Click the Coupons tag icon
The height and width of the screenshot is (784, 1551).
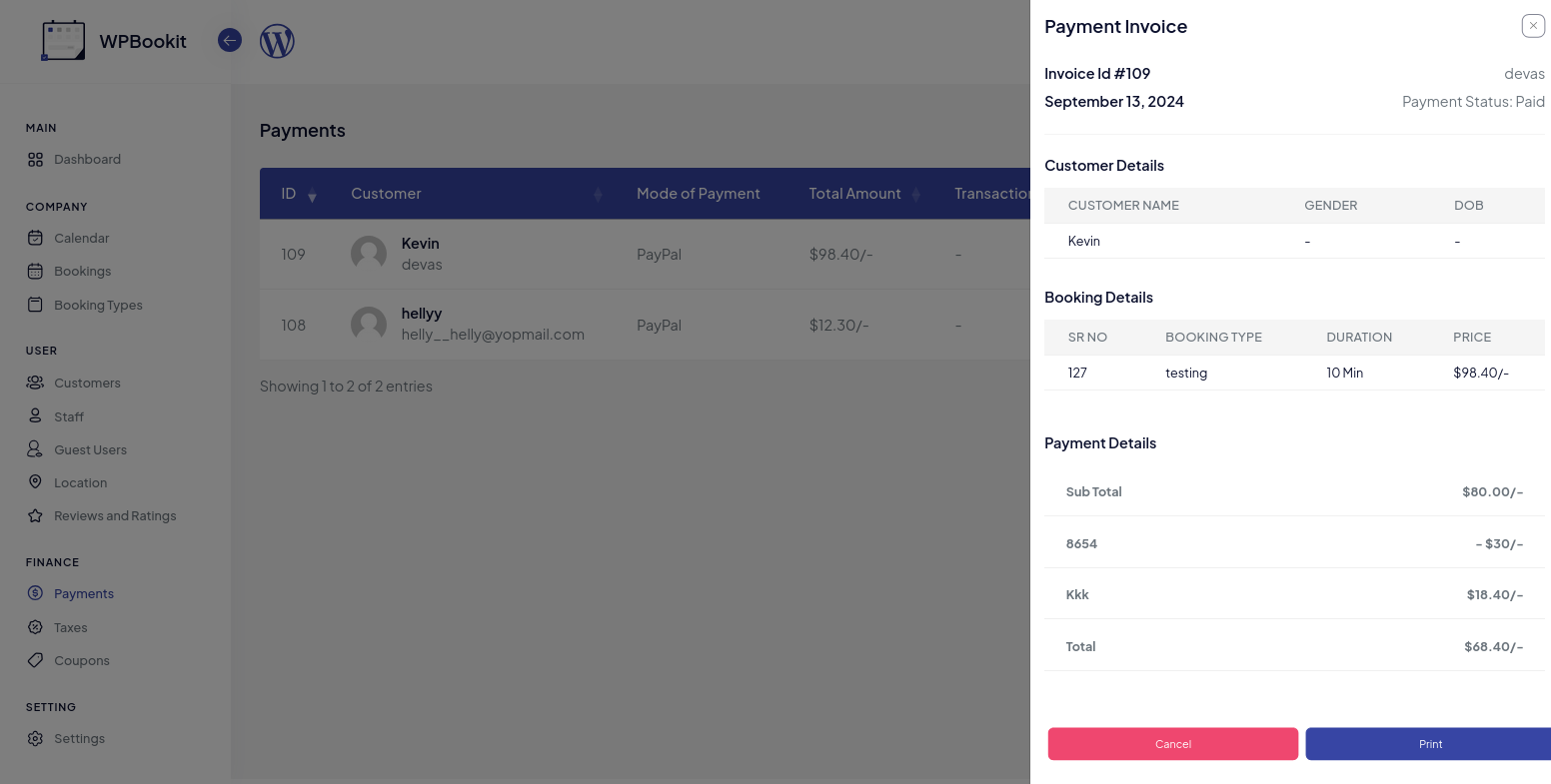(x=35, y=660)
